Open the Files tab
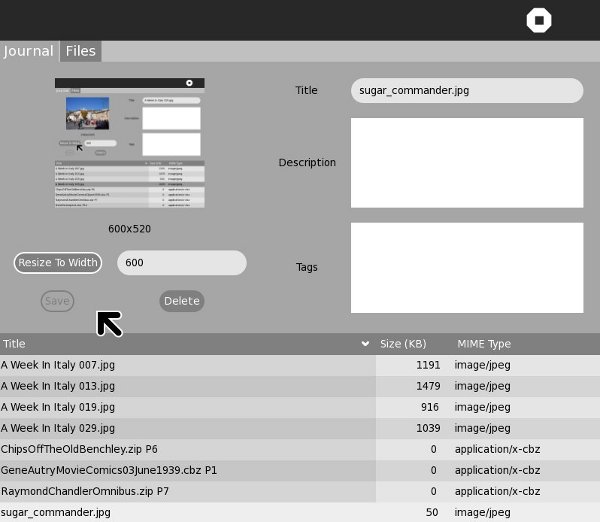600x522 pixels. [81, 51]
